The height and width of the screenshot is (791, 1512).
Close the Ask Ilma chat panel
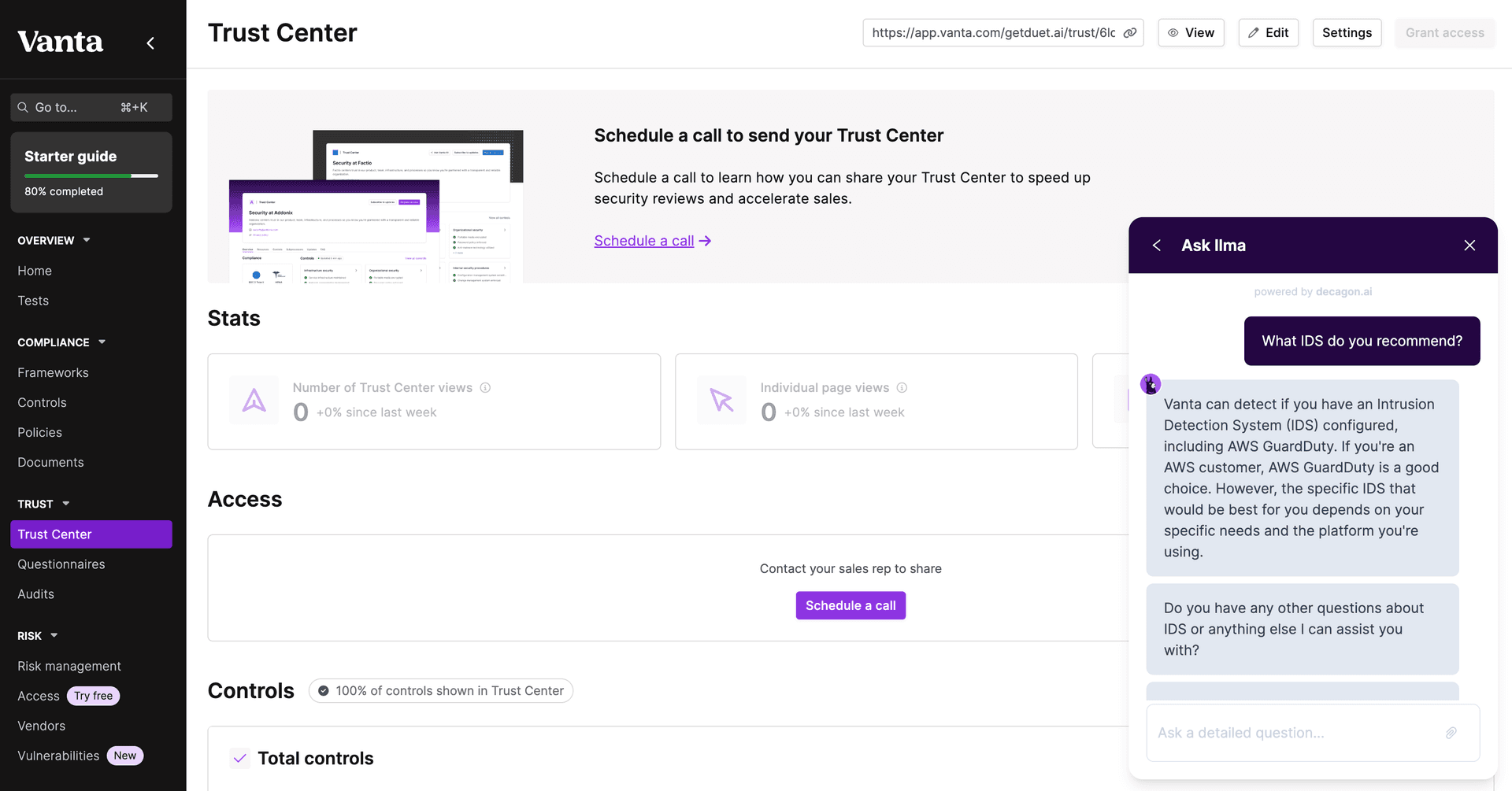point(1469,246)
